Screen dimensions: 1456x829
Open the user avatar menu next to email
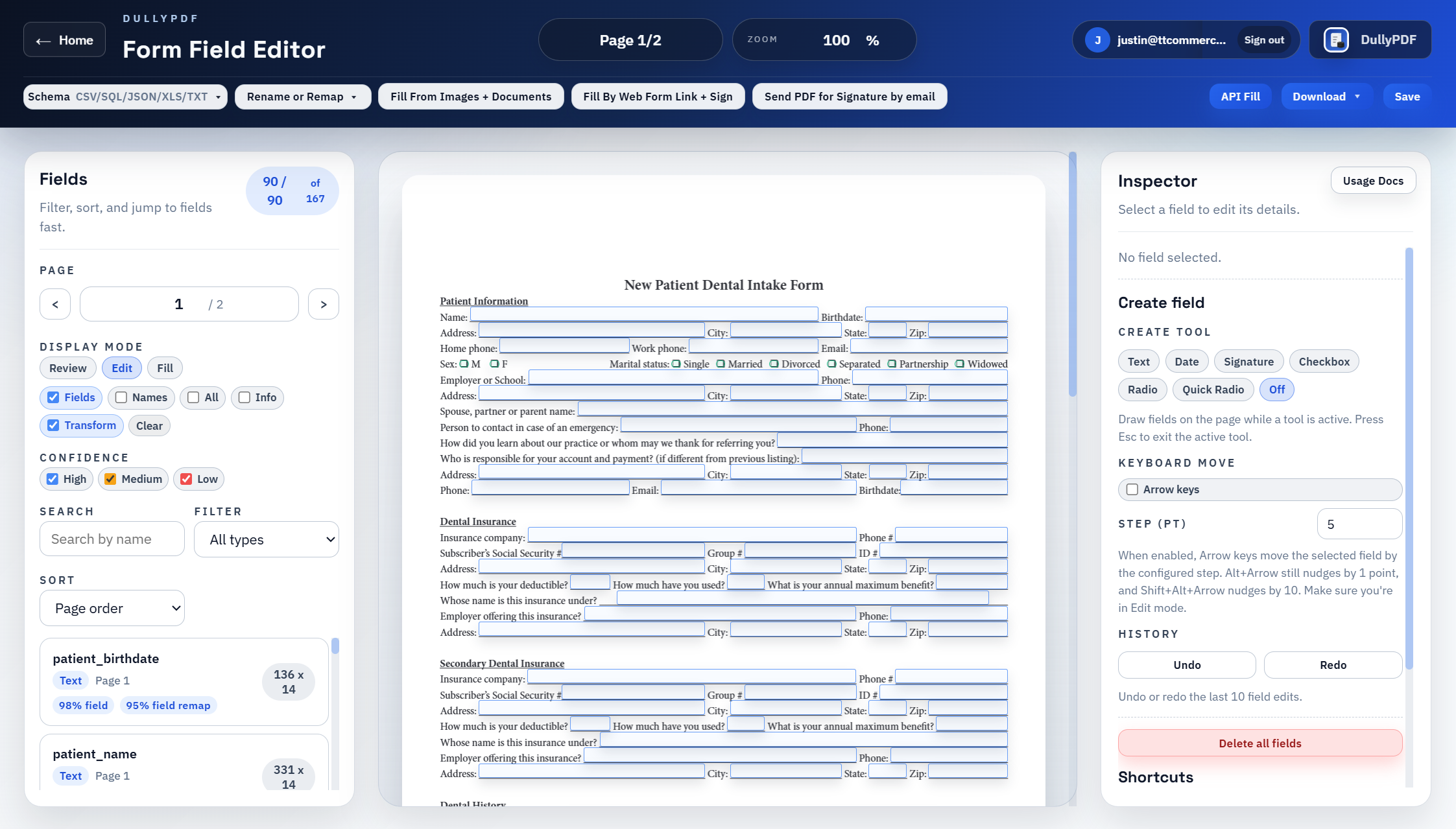[1097, 40]
